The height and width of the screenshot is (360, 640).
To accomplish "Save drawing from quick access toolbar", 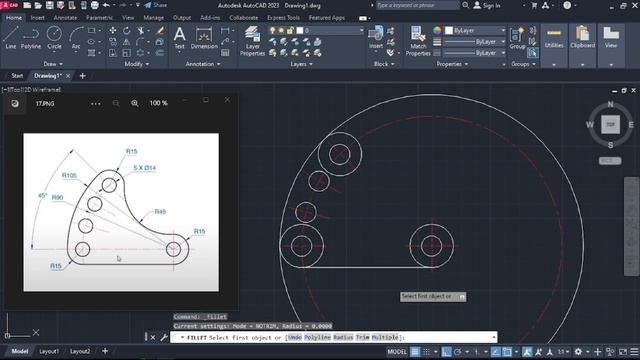I will (x=49, y=5).
